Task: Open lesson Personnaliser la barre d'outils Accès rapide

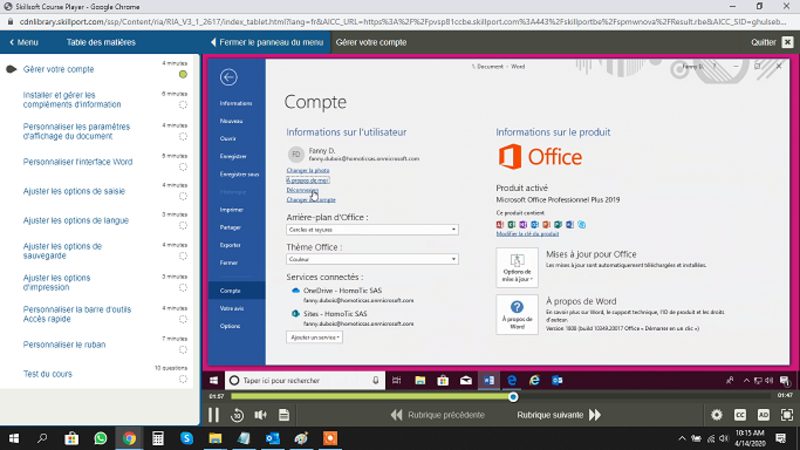Action: pos(77,314)
